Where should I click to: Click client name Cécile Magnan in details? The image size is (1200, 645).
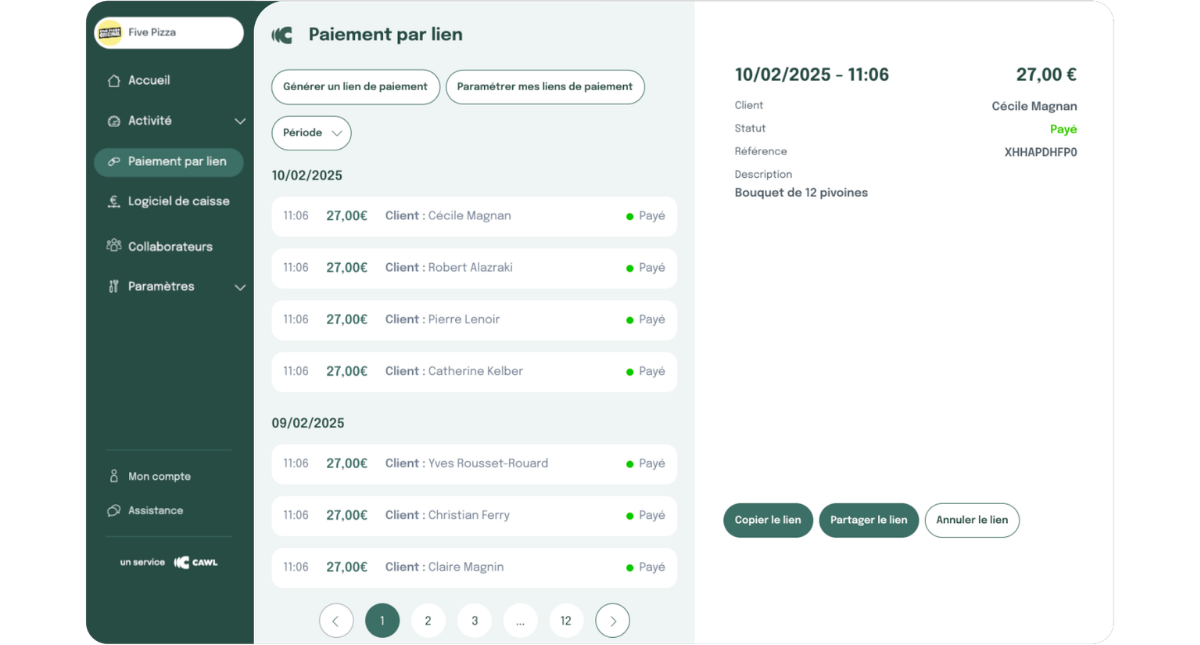[1035, 106]
